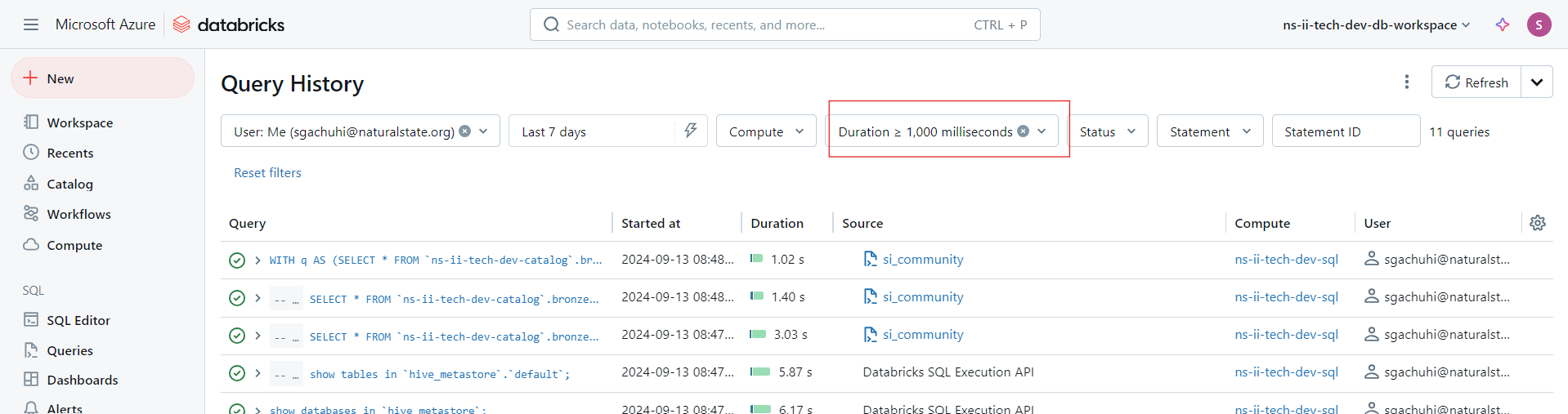This screenshot has height=414, width=1568.
Task: Focus the search data and notebooks box
Action: [x=785, y=24]
